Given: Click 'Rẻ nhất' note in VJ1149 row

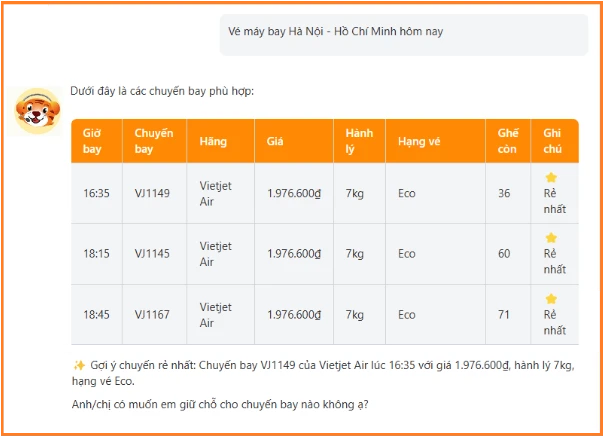Looking at the screenshot, I should (554, 201).
